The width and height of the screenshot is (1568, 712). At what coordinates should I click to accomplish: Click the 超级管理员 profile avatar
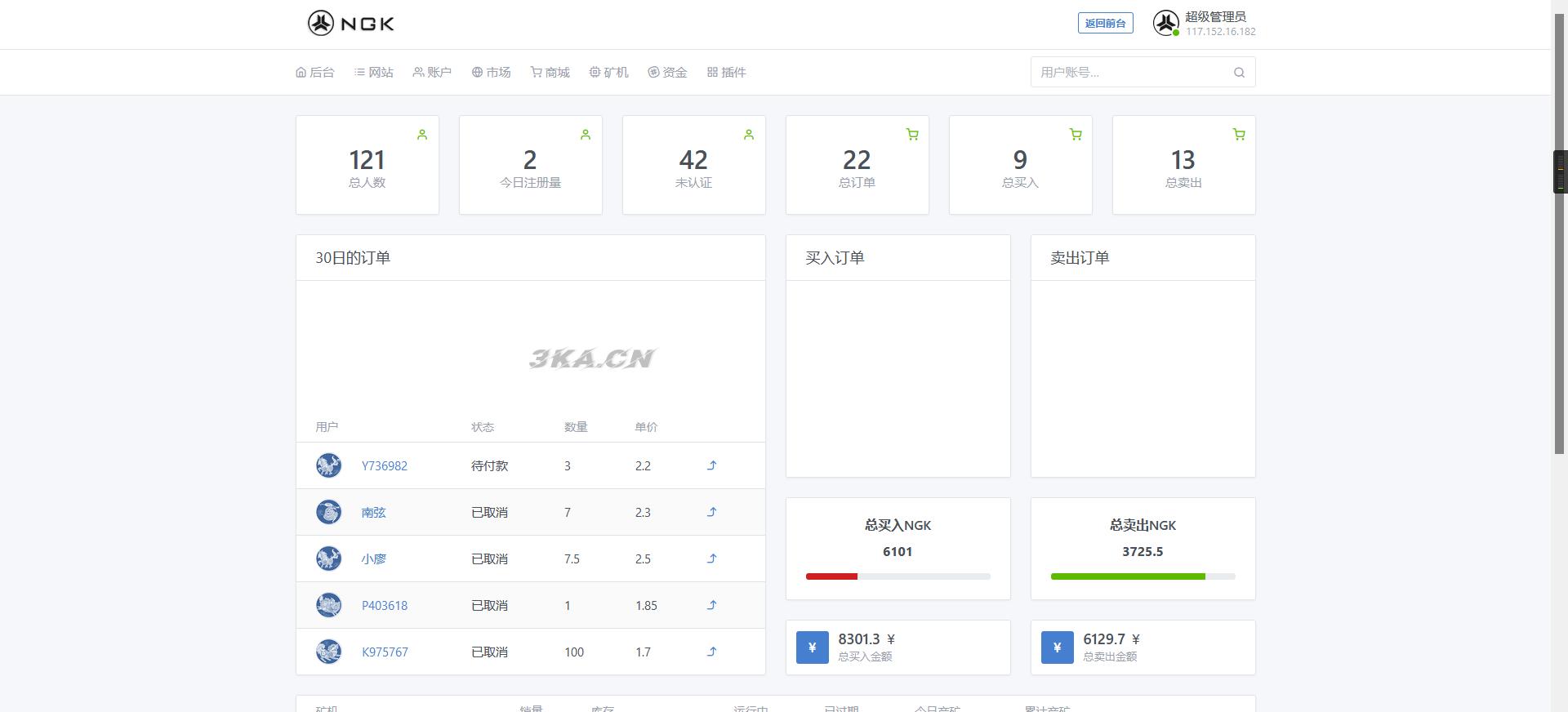coord(1165,23)
